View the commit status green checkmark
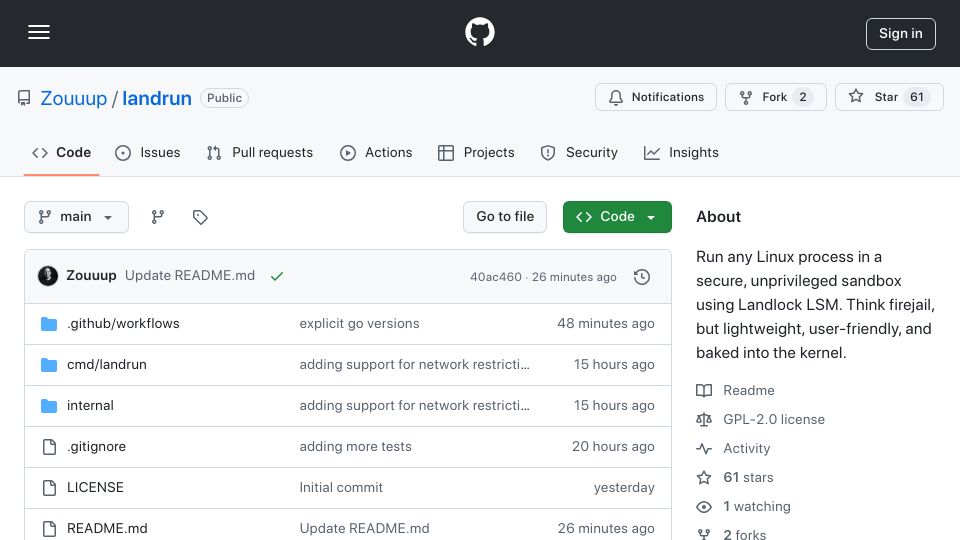Screen dimensions: 960x540 [277, 276]
